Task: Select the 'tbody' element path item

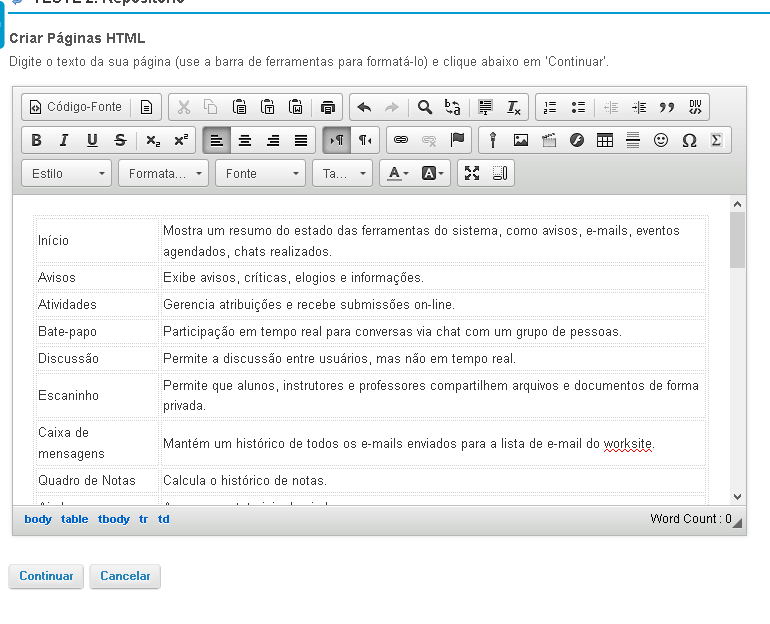Action: [x=114, y=519]
